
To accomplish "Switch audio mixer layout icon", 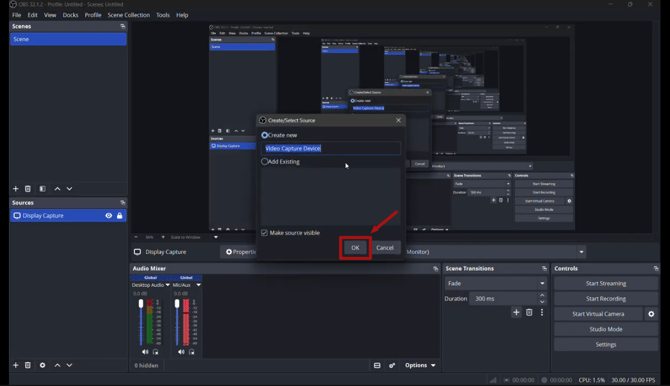I will (377, 365).
